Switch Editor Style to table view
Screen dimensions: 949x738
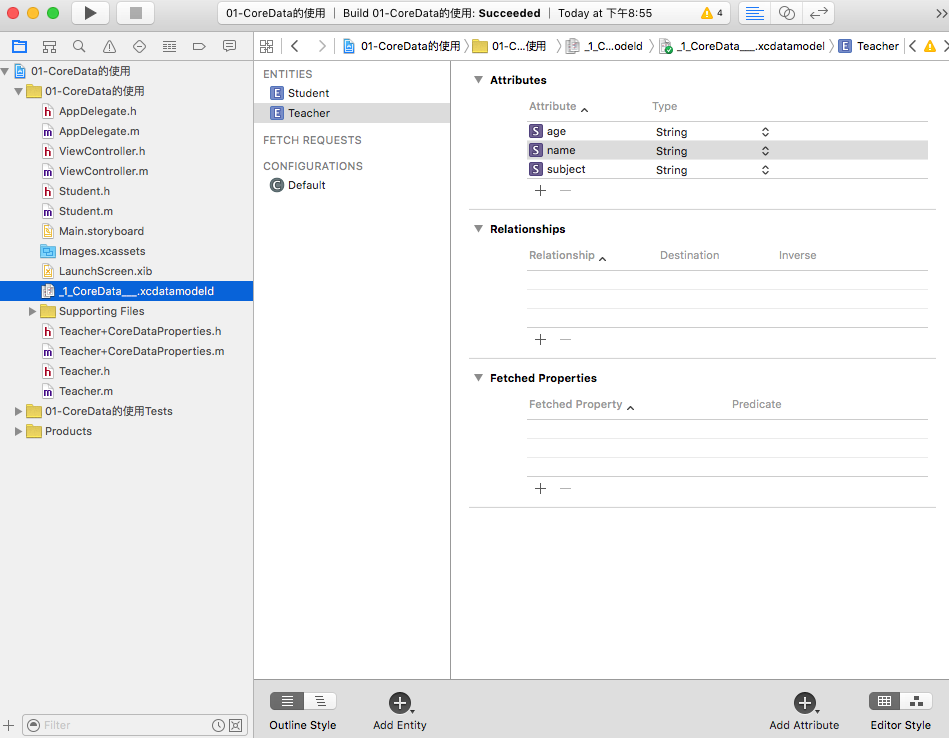click(884, 701)
